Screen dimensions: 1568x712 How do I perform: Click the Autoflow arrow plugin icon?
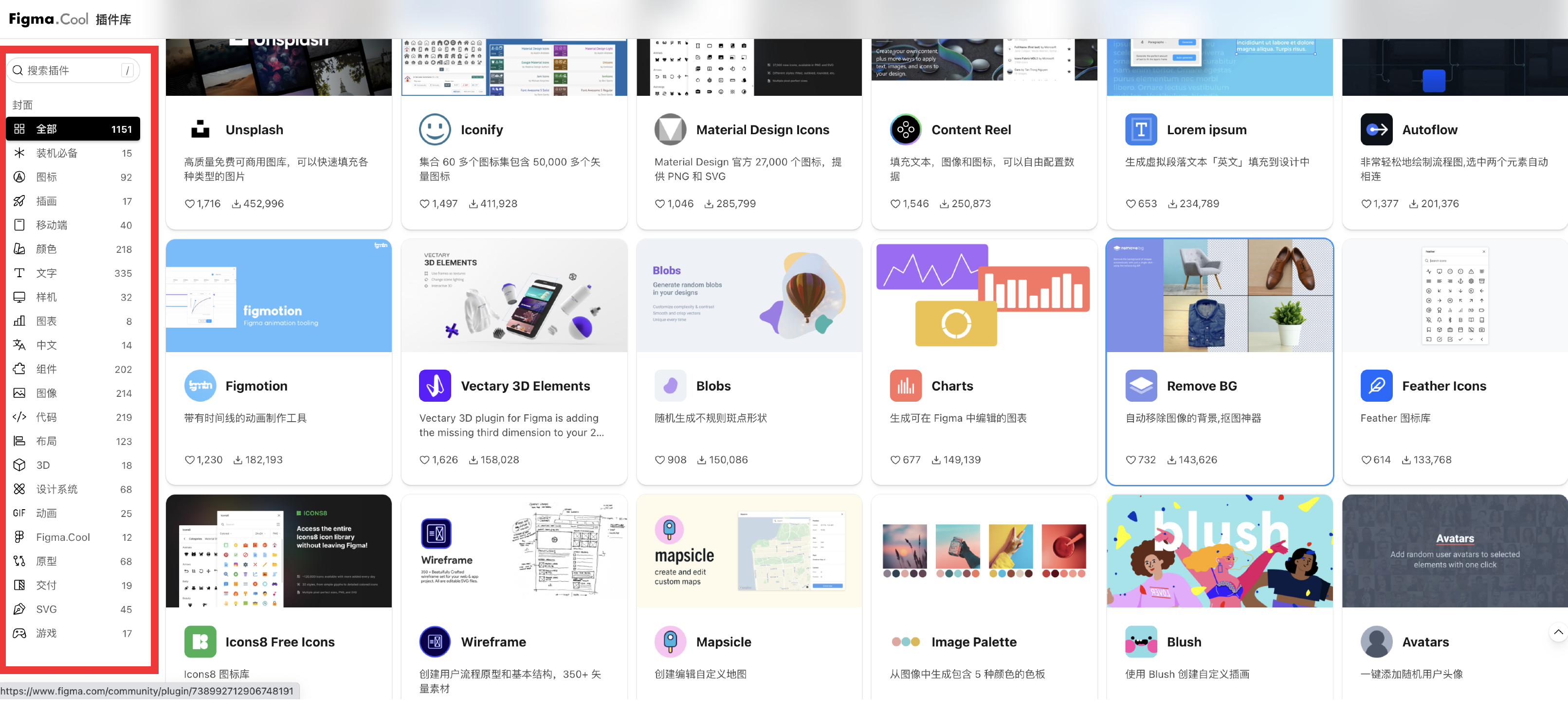pyautogui.click(x=1376, y=130)
